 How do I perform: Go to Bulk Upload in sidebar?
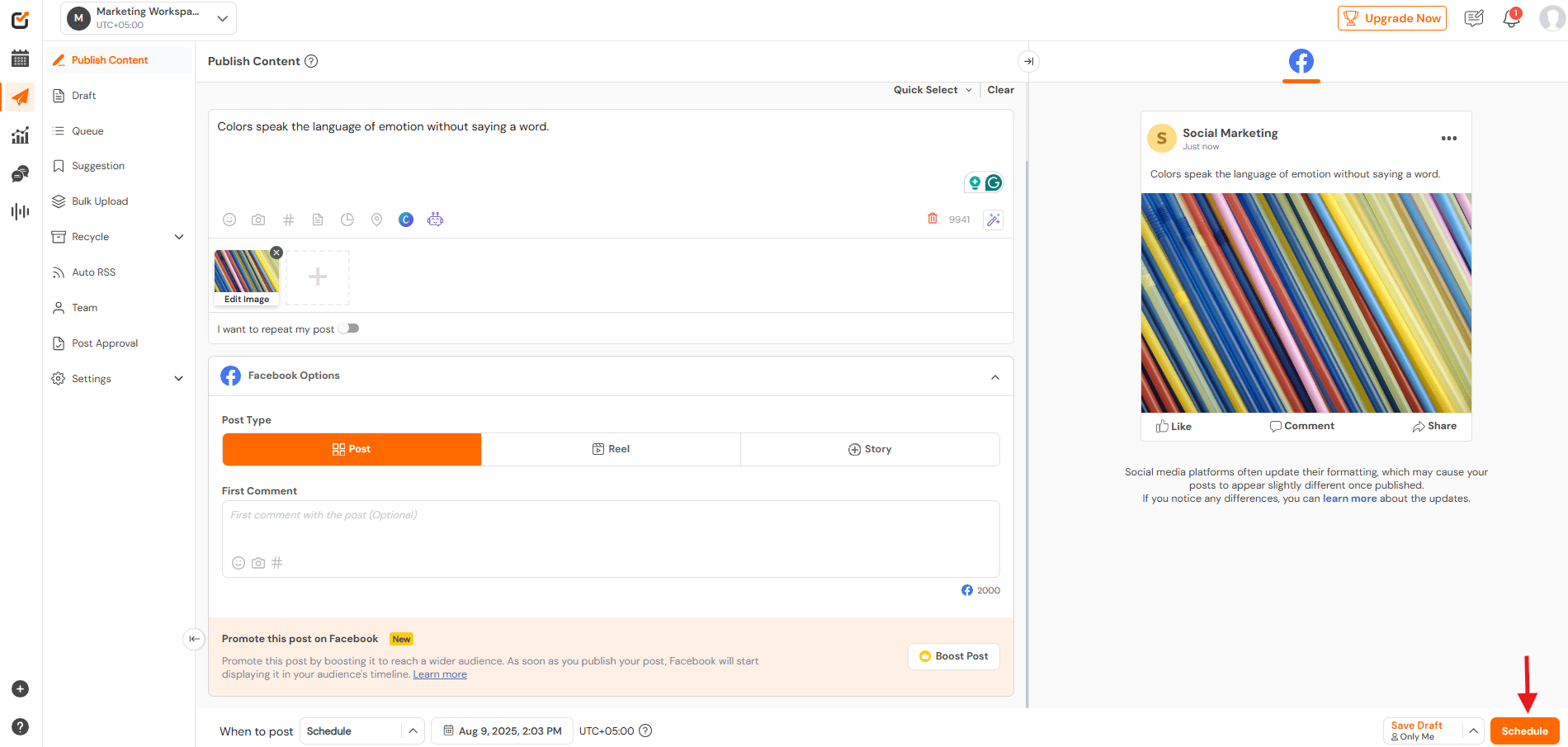[99, 201]
